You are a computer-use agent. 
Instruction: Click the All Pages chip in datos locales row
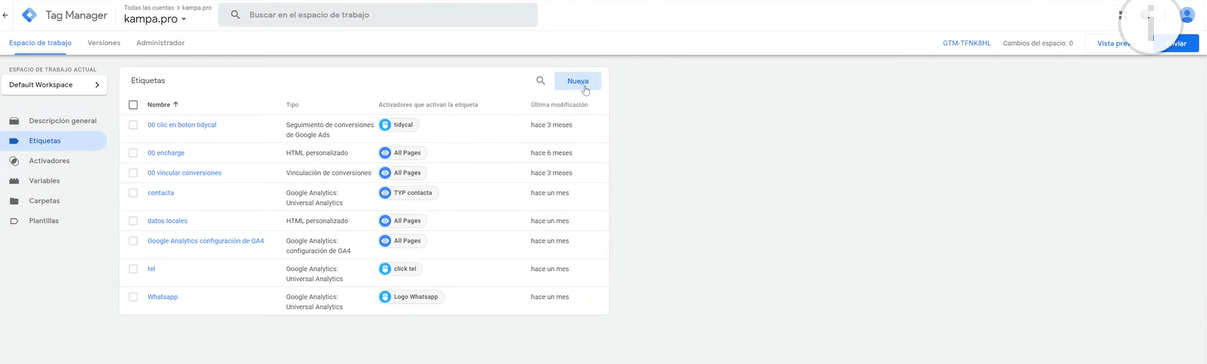pos(402,221)
